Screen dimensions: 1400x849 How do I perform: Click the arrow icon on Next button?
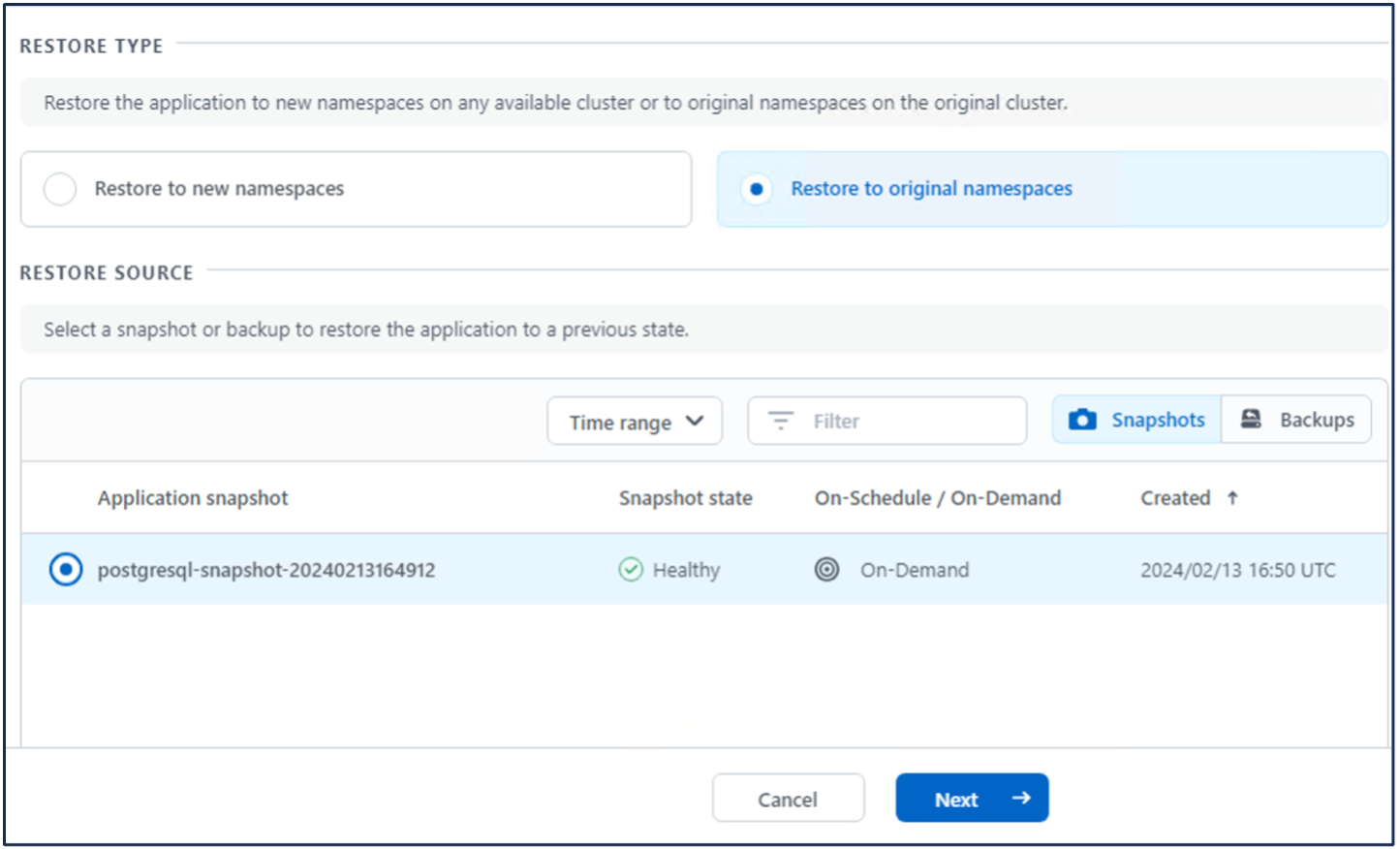pyautogui.click(x=1020, y=798)
